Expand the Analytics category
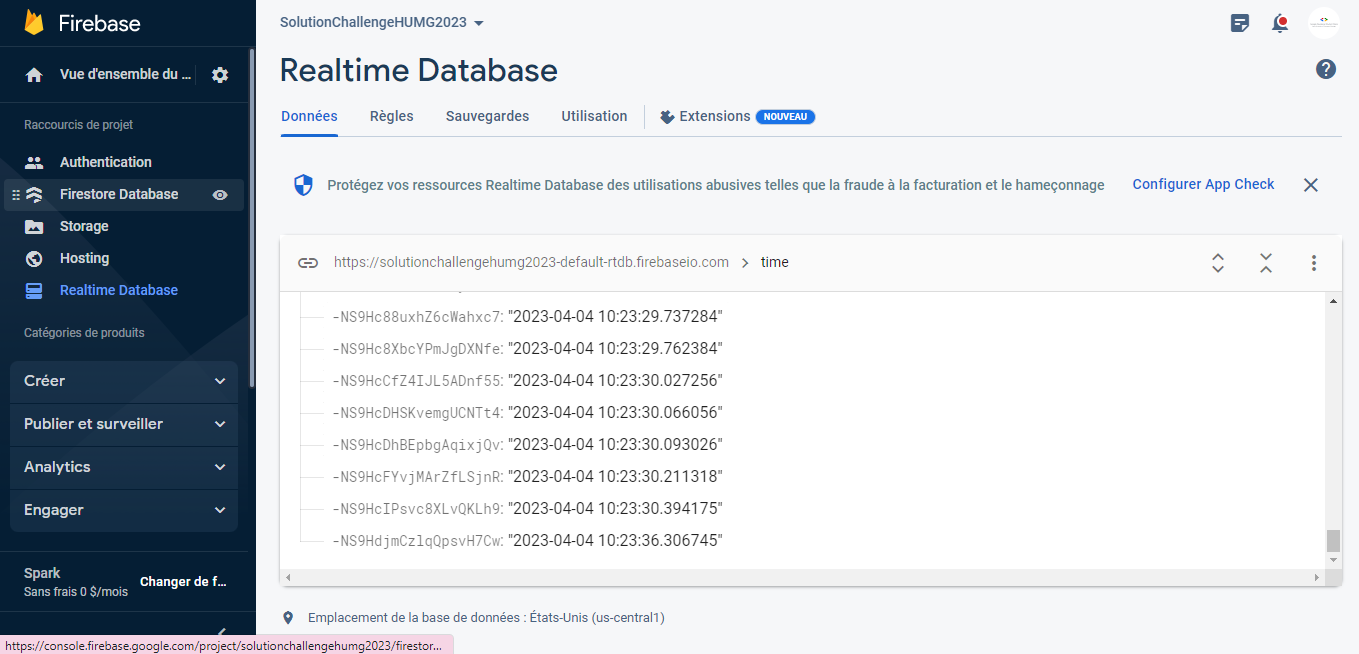 [123, 466]
